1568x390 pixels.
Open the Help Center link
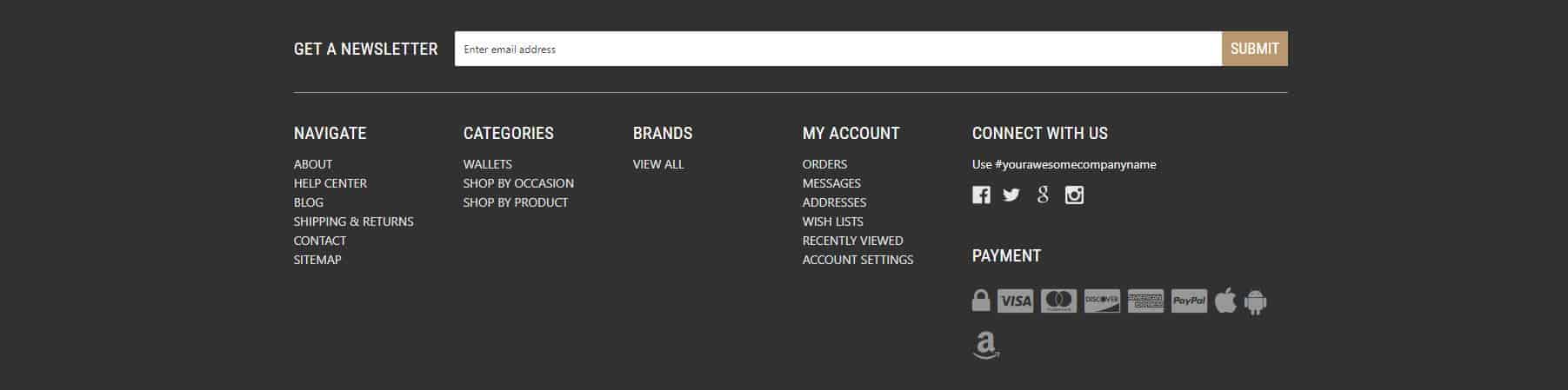coord(330,183)
